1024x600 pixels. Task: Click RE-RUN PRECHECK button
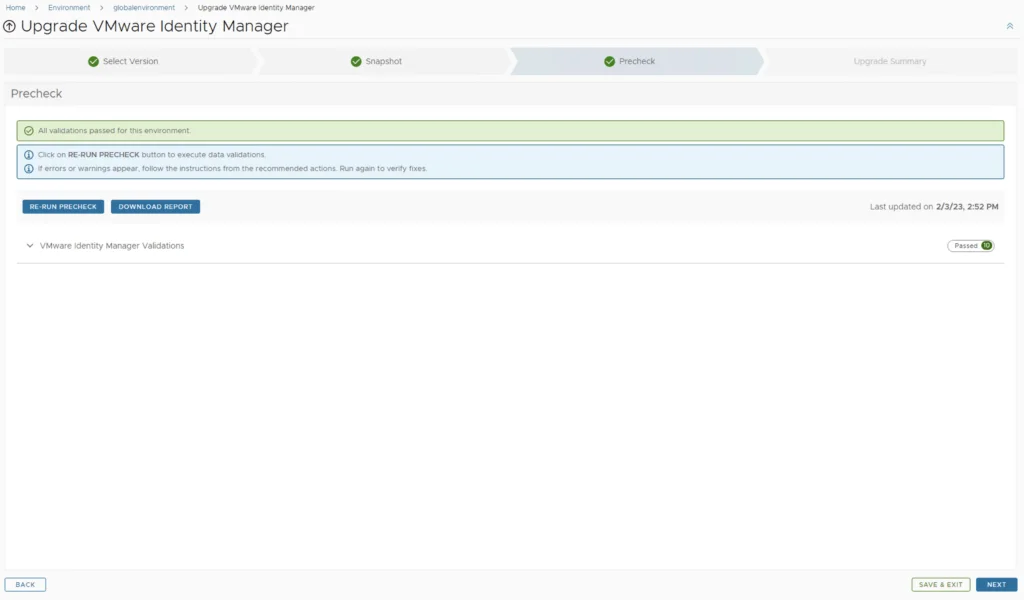(x=63, y=206)
